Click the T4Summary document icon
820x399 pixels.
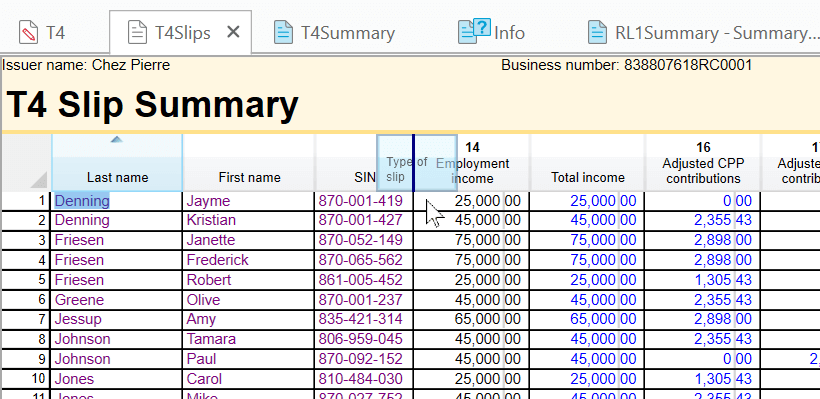click(283, 32)
